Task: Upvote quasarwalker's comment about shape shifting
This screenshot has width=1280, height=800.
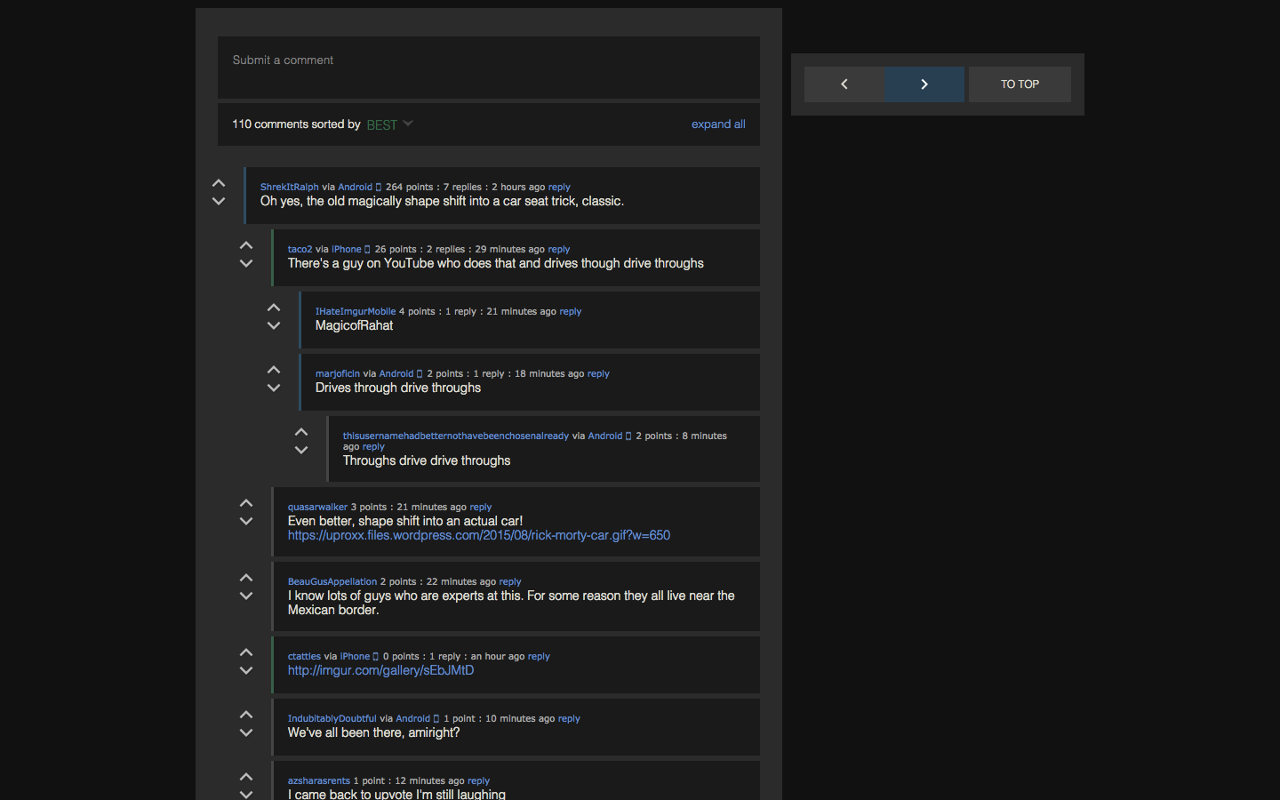Action: pos(246,502)
